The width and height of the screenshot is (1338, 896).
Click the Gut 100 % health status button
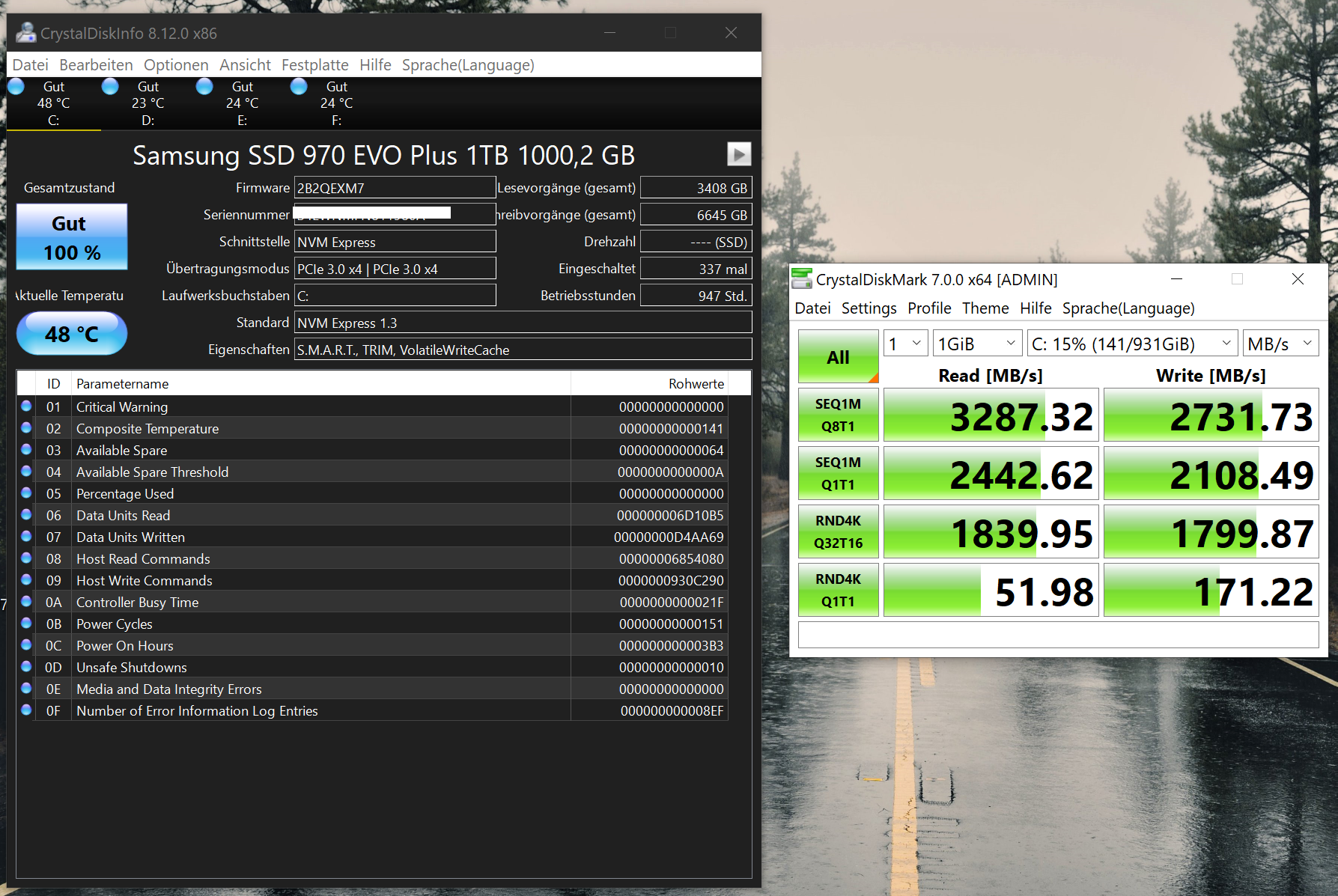pos(72,237)
